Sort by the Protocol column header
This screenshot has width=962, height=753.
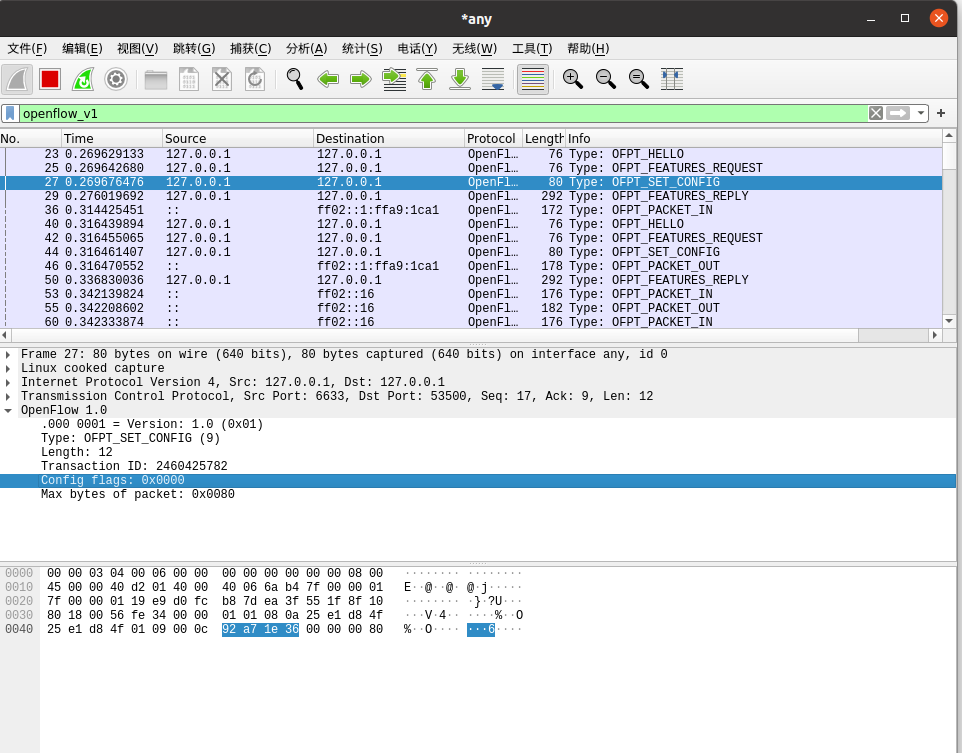coord(494,139)
